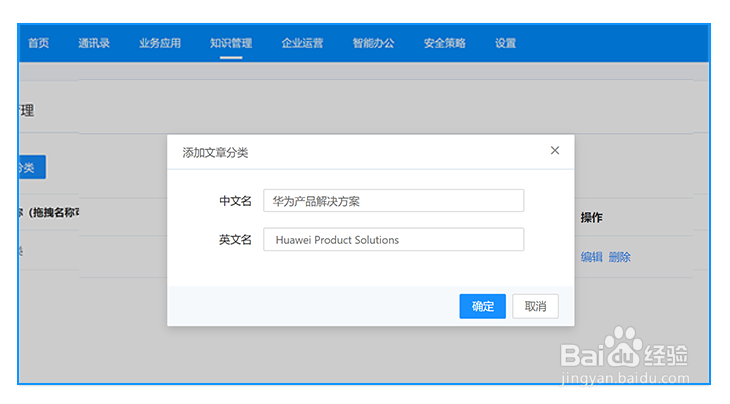The height and width of the screenshot is (404, 730).
Task: Go to 企业运营 tab
Action: click(x=302, y=43)
